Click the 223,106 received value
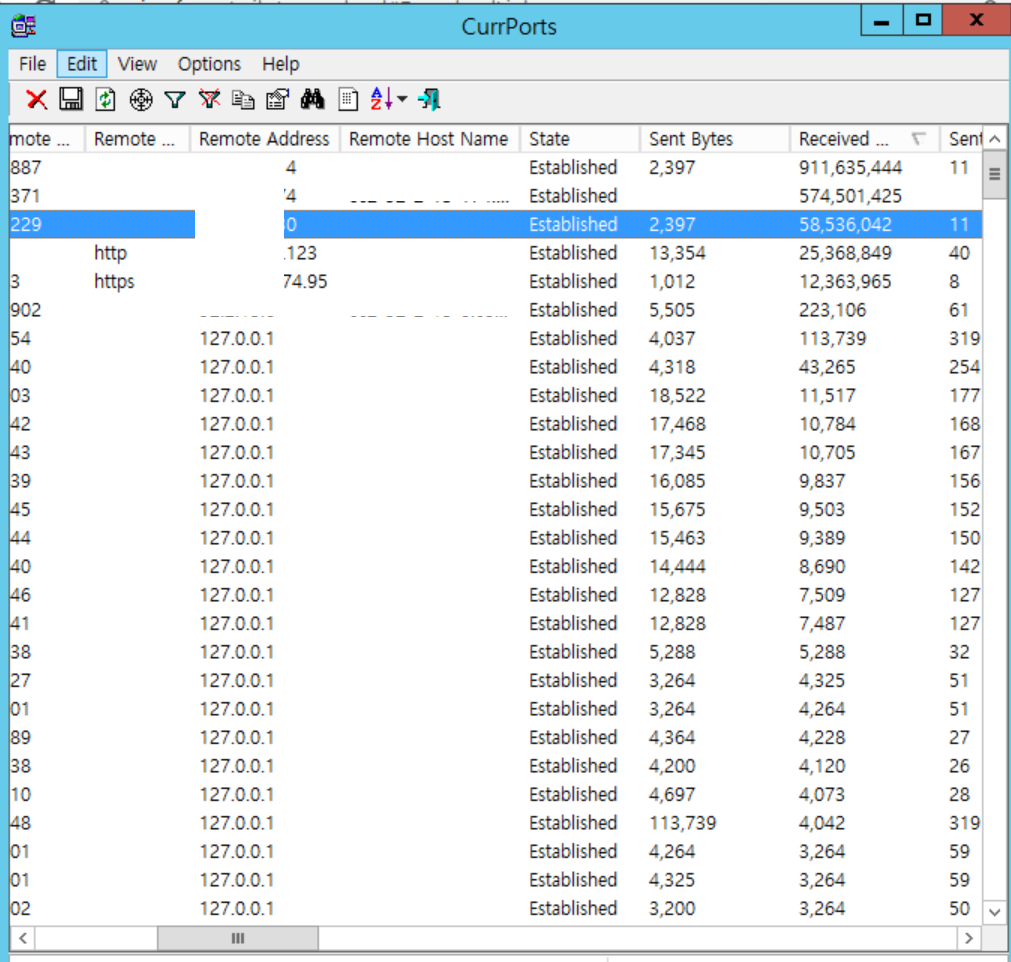The width and height of the screenshot is (1011, 962). [832, 310]
